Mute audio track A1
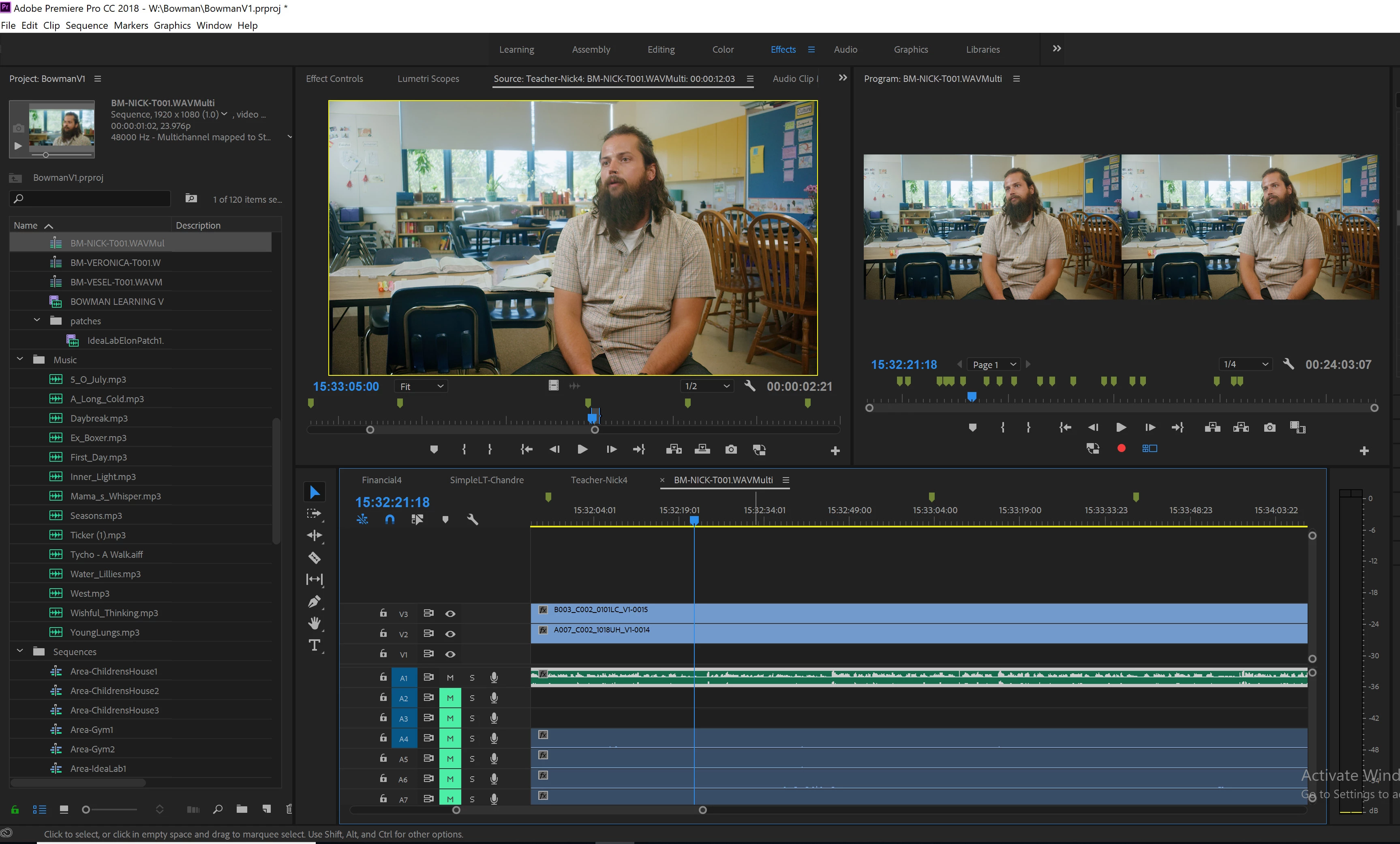Viewport: 1400px width, 844px height. 450,677
